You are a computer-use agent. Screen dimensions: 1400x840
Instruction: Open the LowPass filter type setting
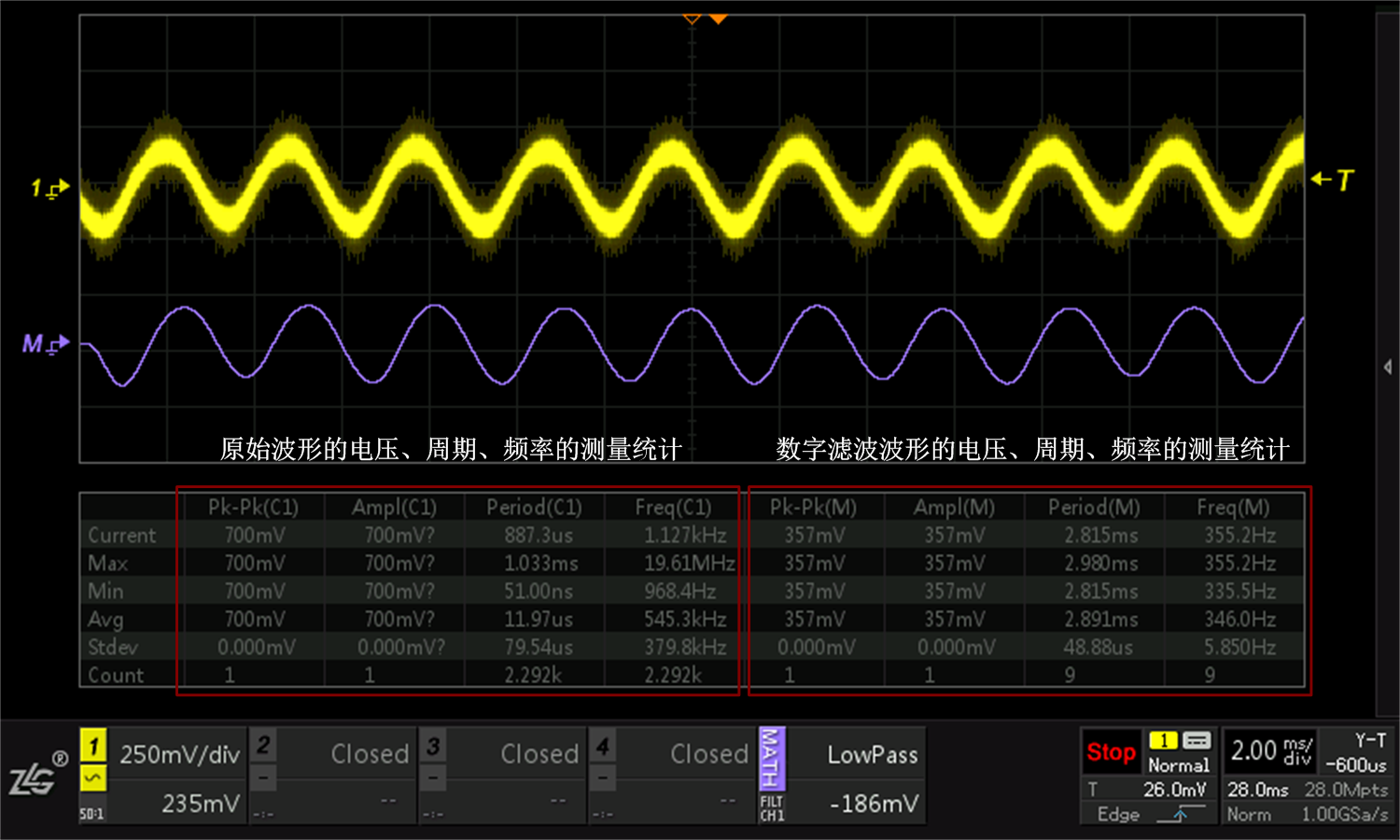pyautogui.click(x=872, y=755)
